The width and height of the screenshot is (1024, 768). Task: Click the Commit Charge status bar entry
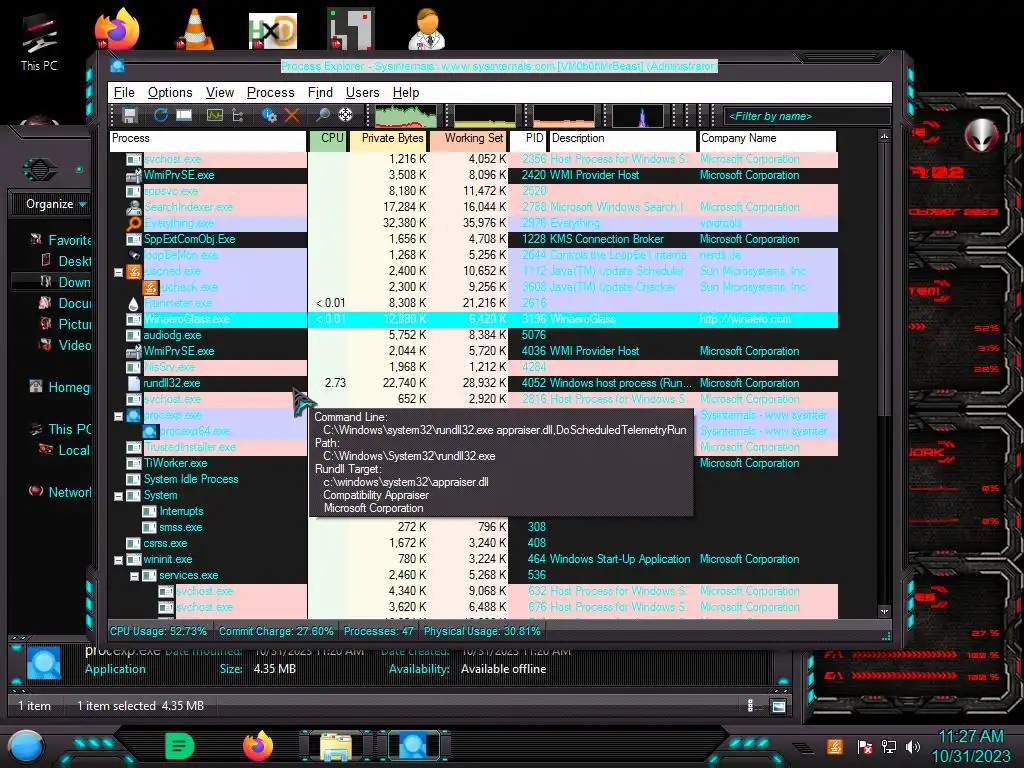276,632
